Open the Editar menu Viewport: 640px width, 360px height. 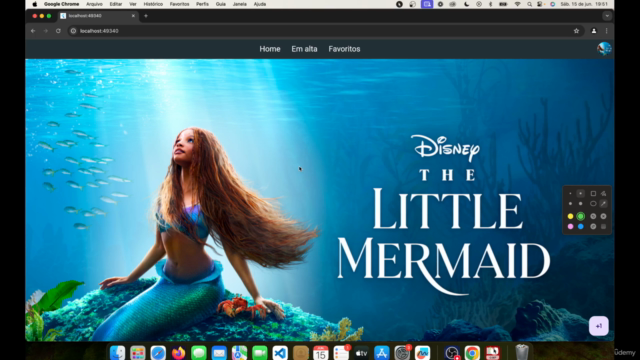tap(116, 4)
